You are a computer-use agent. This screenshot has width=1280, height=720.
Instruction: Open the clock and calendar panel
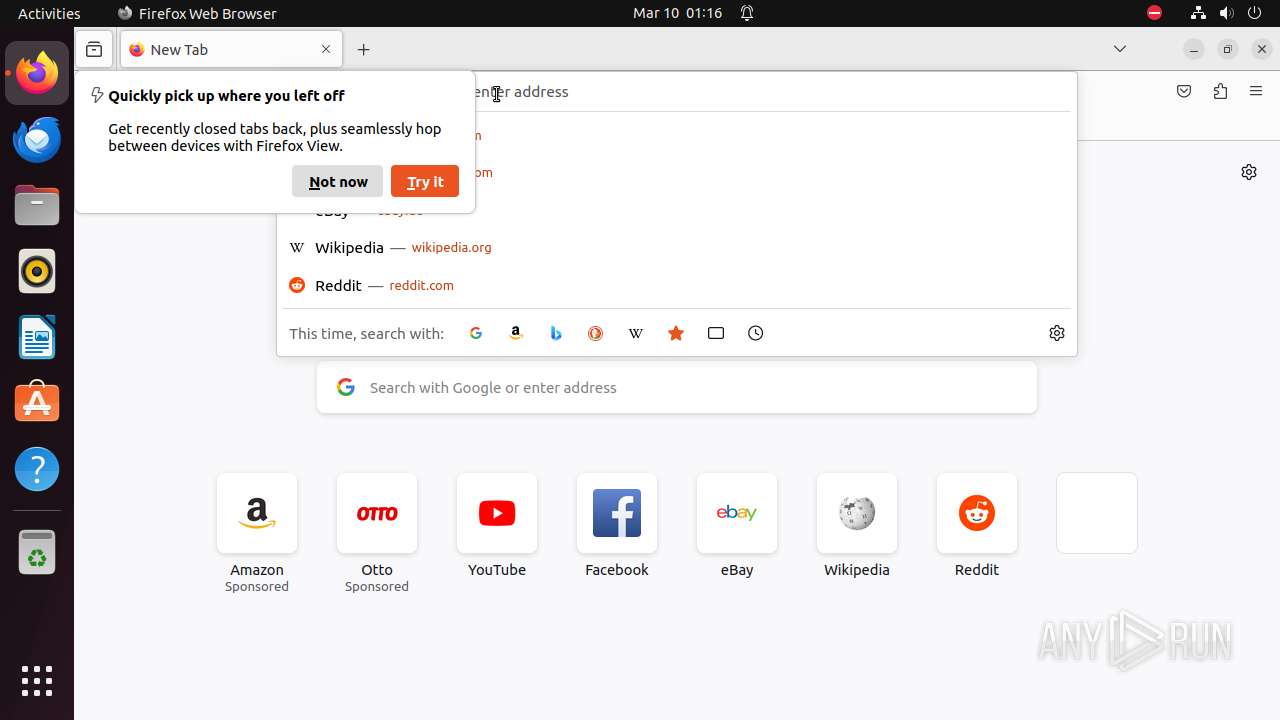click(x=677, y=13)
